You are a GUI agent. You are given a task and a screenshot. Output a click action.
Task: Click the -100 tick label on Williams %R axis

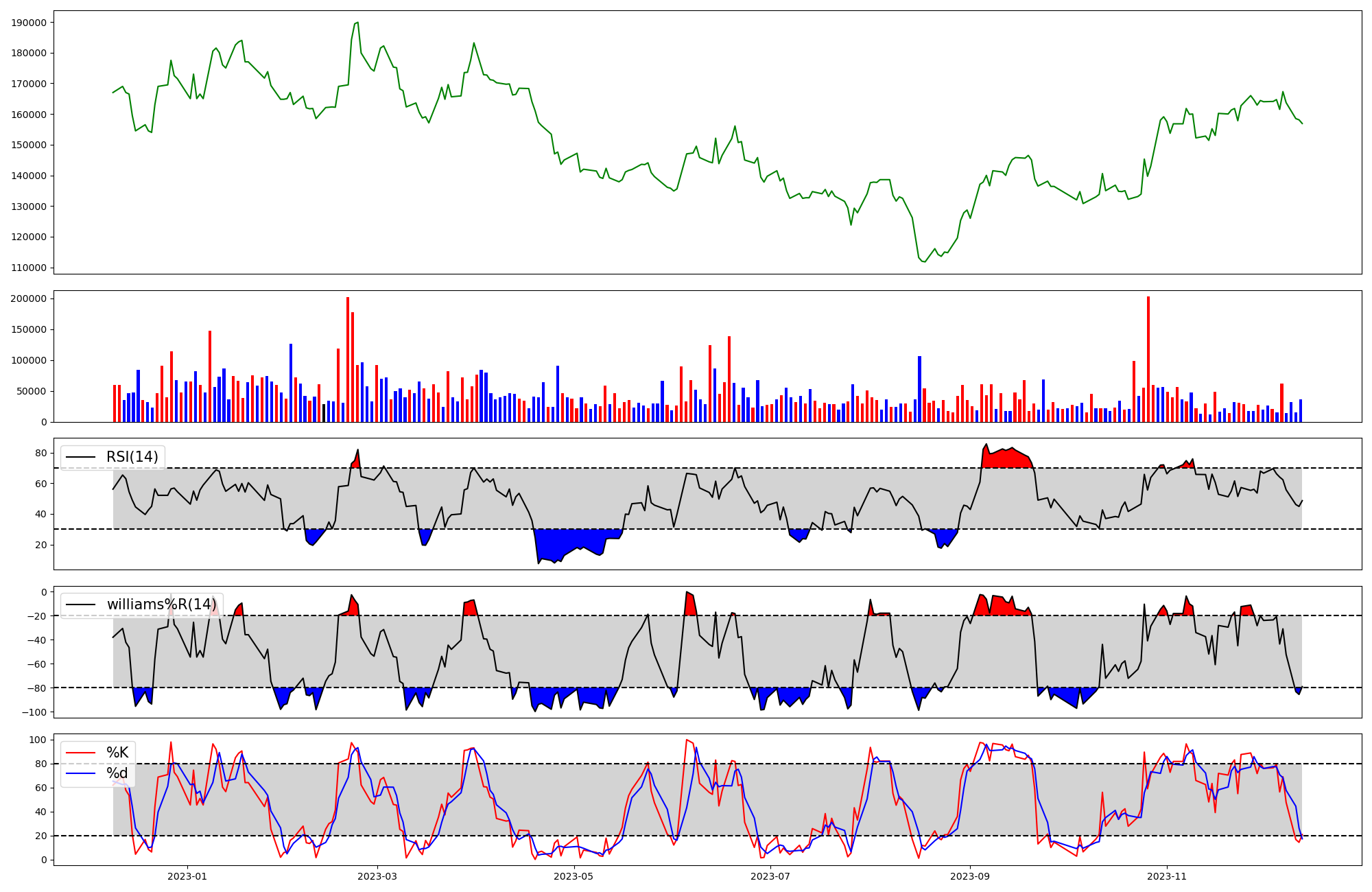pyautogui.click(x=34, y=712)
